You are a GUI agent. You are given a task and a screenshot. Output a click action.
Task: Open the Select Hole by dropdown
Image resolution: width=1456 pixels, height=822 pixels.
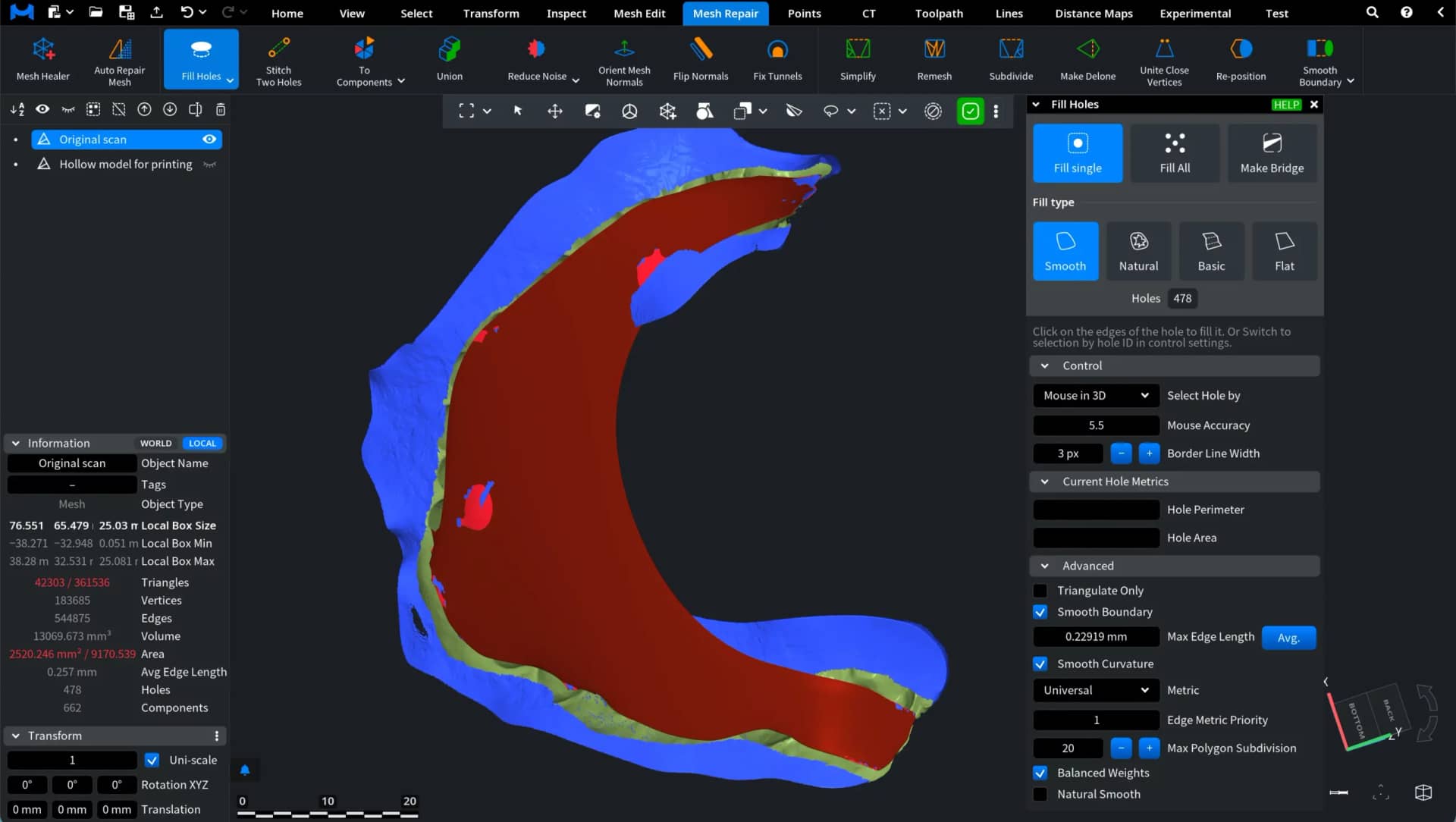tap(1096, 395)
